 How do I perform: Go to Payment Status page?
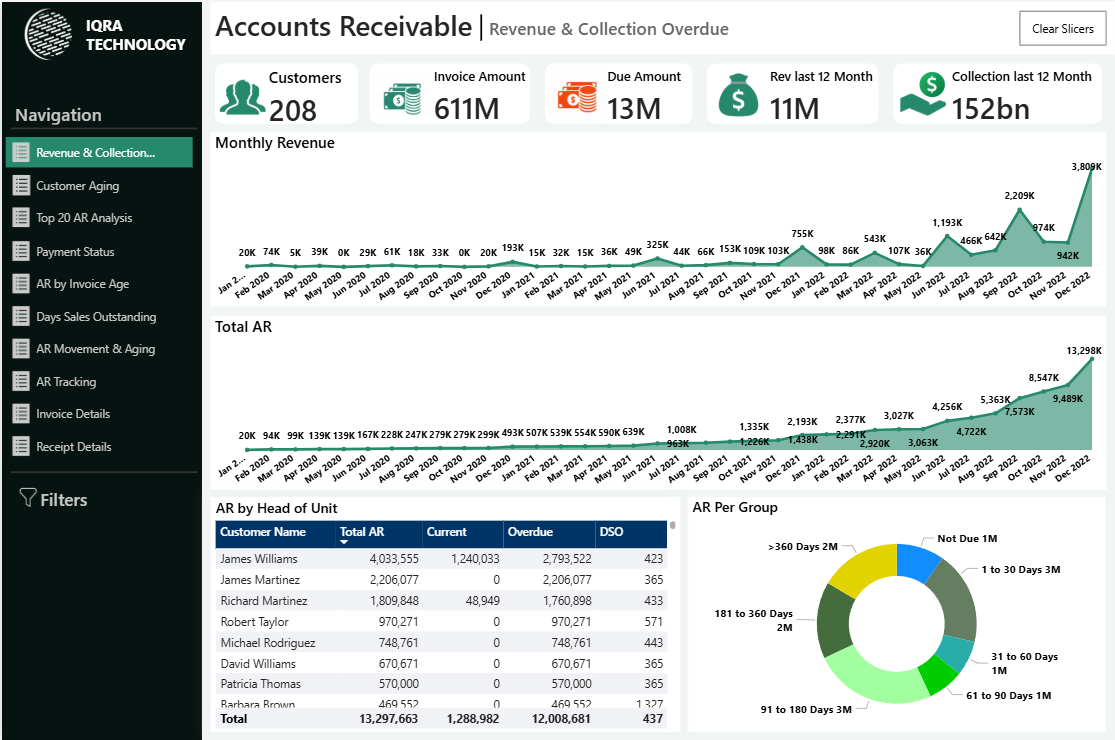75,252
